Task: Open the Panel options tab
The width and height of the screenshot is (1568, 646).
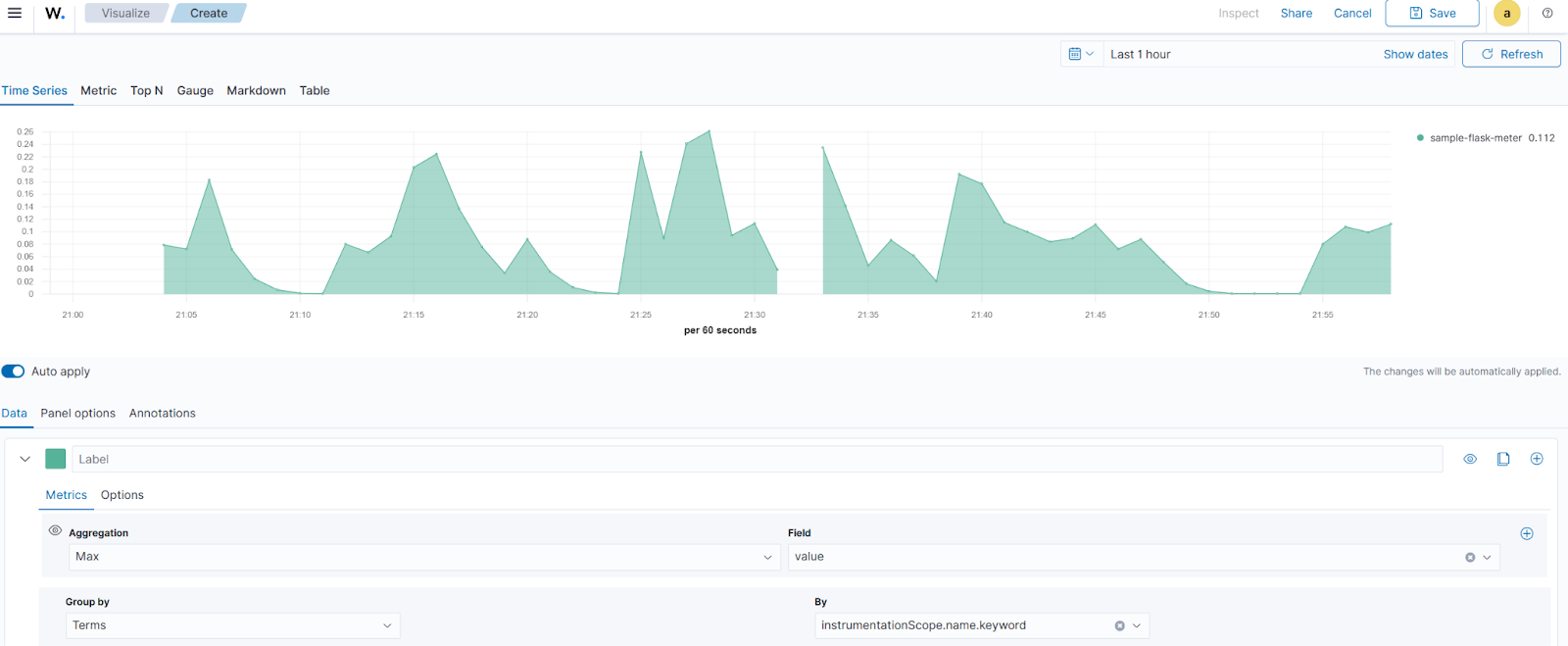Action: (77, 413)
